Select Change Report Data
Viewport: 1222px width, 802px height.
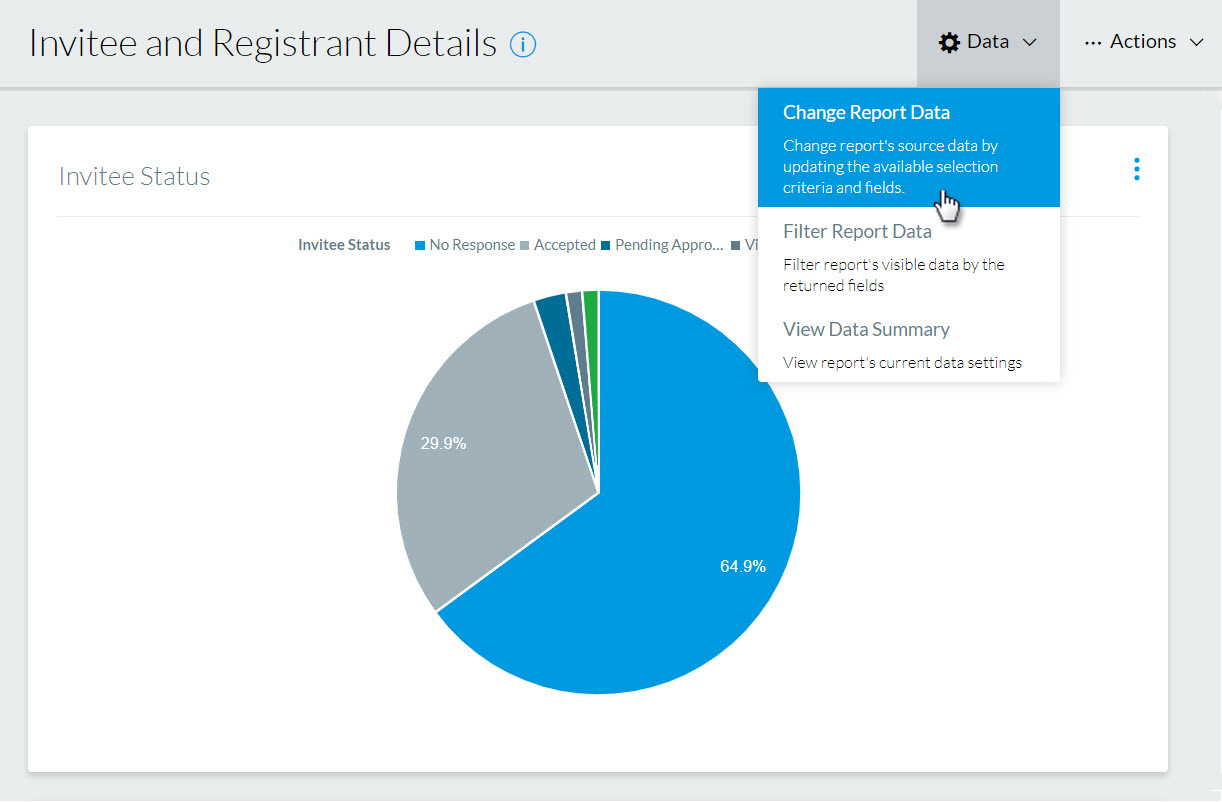[866, 112]
